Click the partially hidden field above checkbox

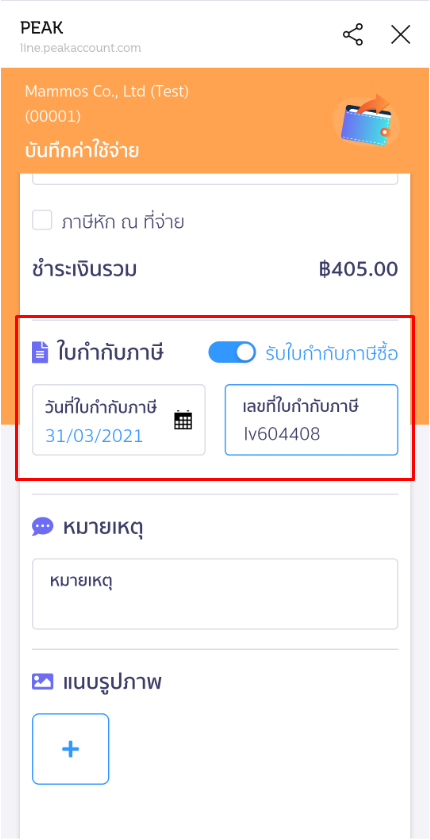pos(215,179)
